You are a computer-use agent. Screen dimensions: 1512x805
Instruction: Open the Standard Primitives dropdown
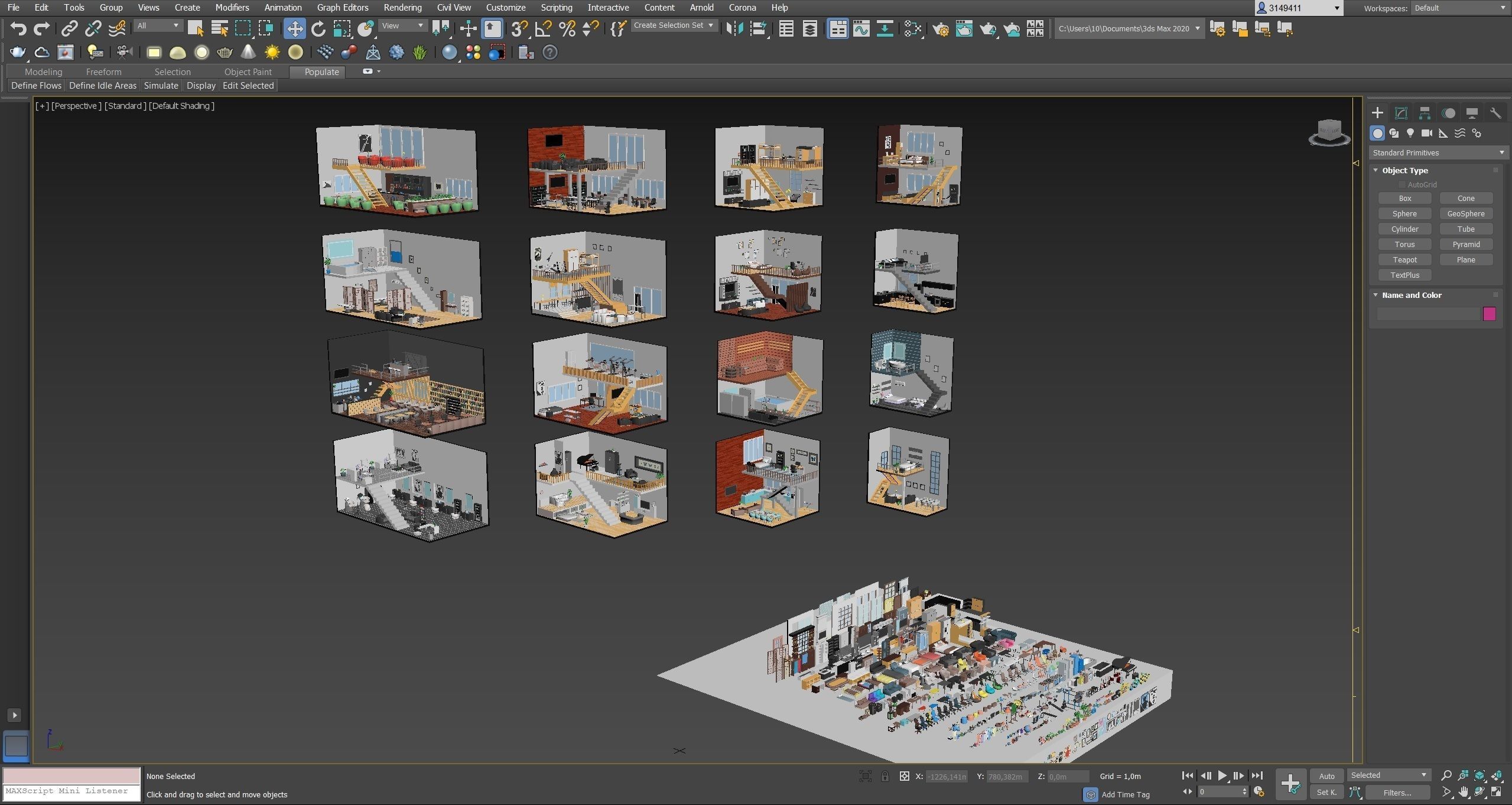(x=1437, y=152)
